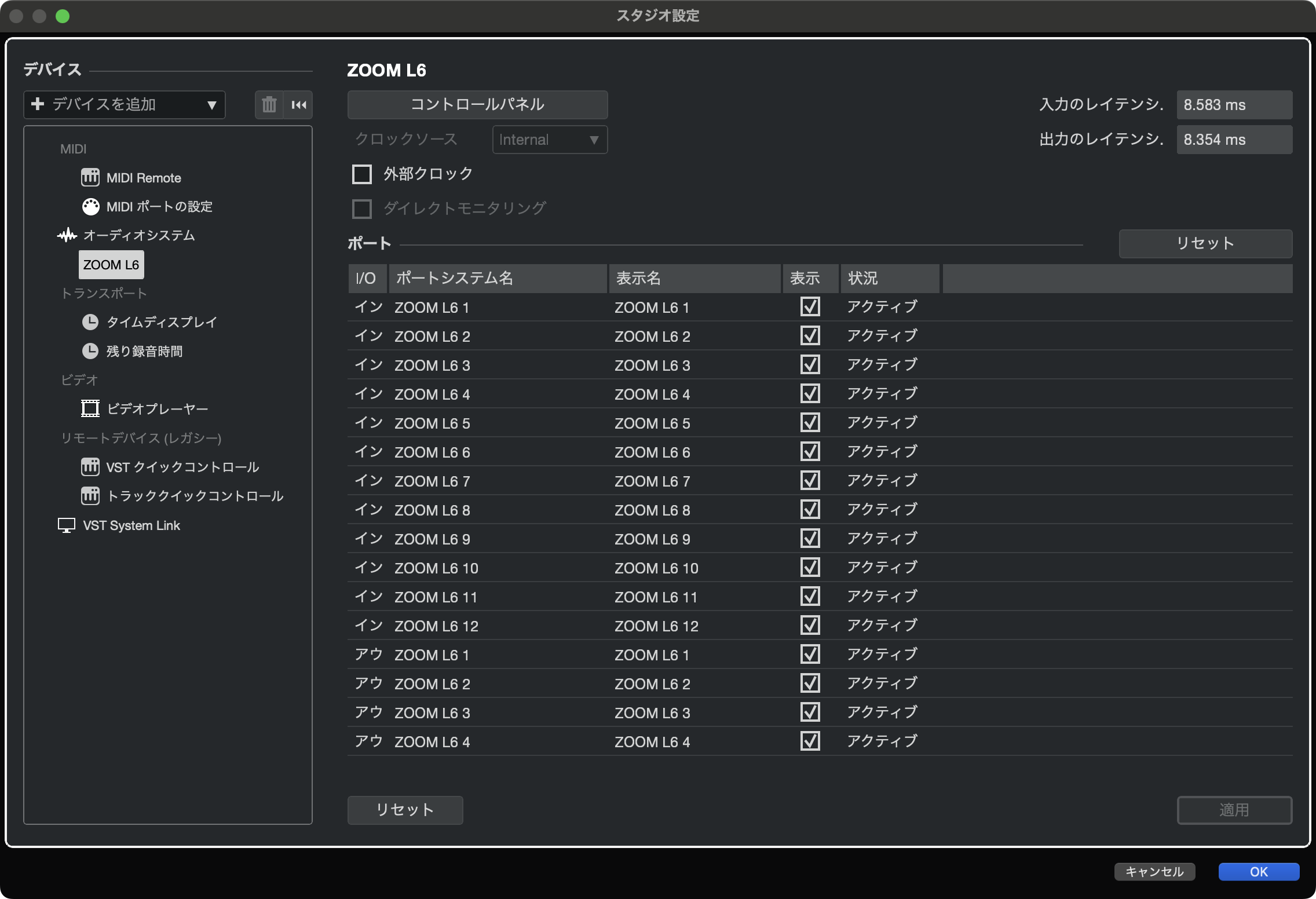Click display name ZOOM L6 11 in 表示名 column
Viewport: 1316px width, 899px height.
[x=656, y=597]
